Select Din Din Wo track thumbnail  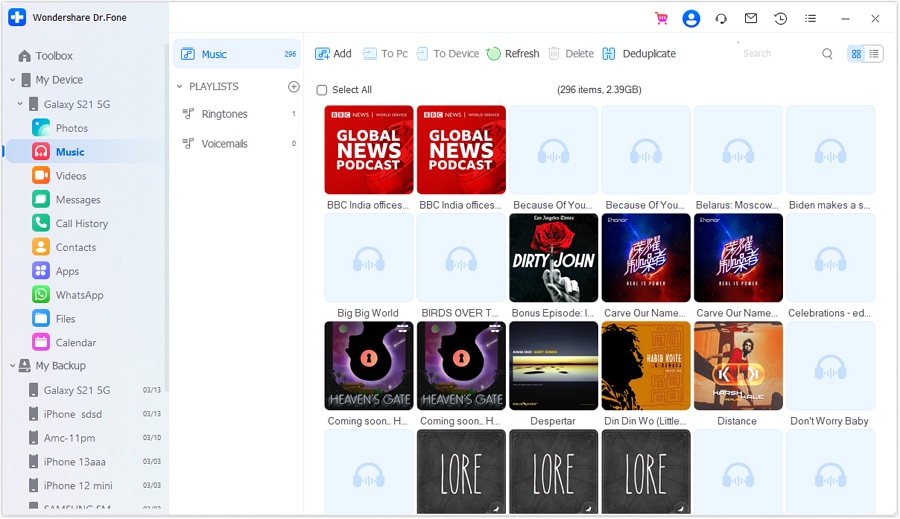tap(646, 366)
